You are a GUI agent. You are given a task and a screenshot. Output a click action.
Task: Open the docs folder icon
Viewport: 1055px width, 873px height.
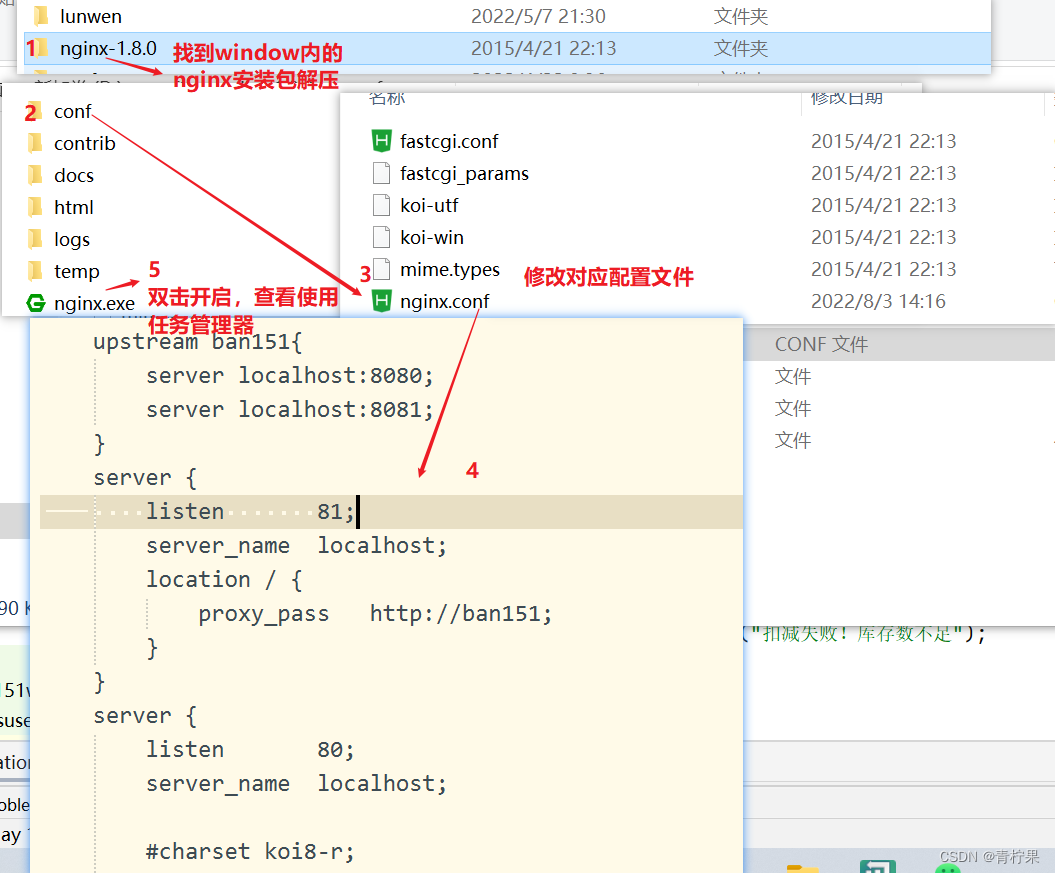[x=35, y=176]
